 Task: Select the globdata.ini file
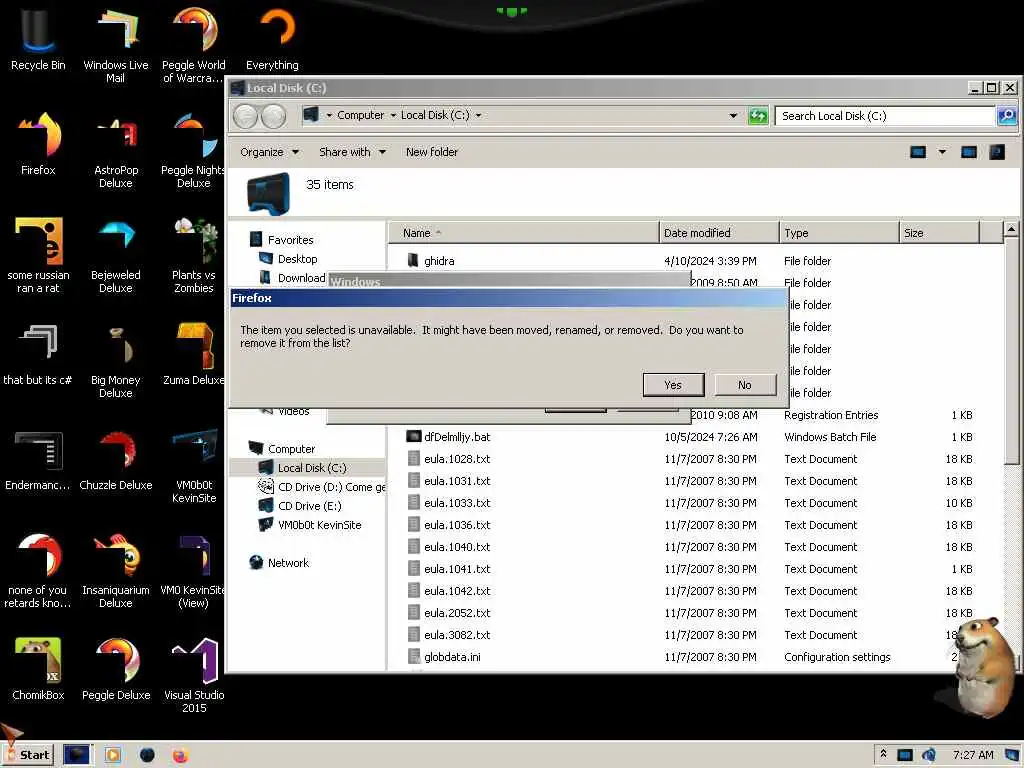click(x=452, y=657)
